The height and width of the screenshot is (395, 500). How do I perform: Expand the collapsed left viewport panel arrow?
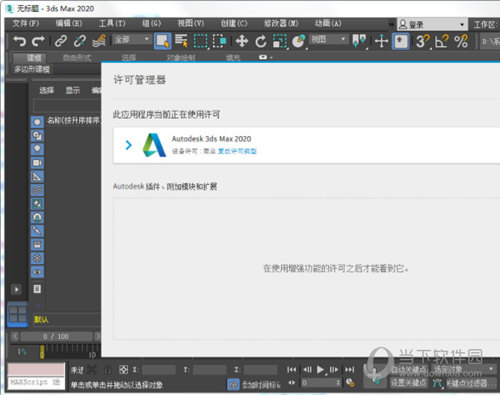[x=16, y=289]
